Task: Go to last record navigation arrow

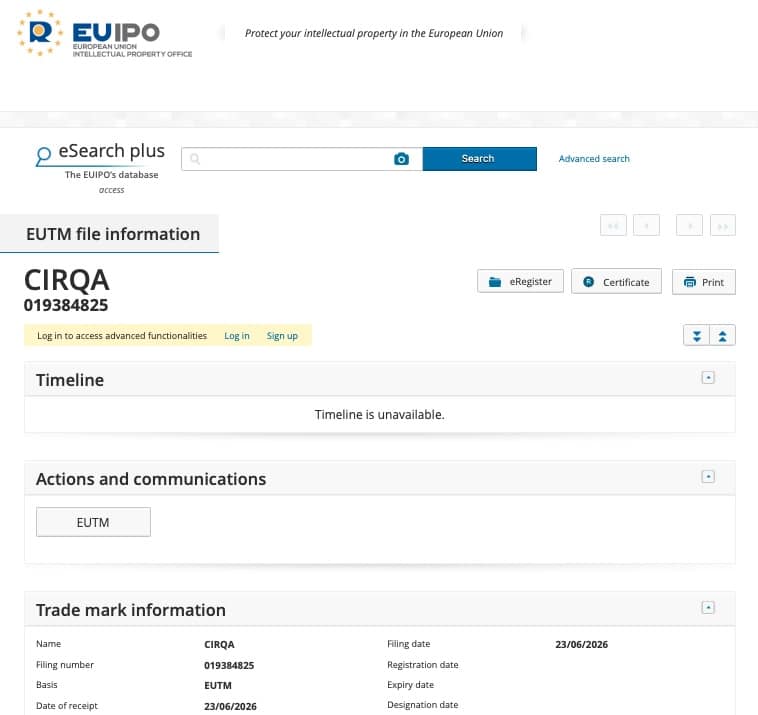Action: (x=723, y=225)
